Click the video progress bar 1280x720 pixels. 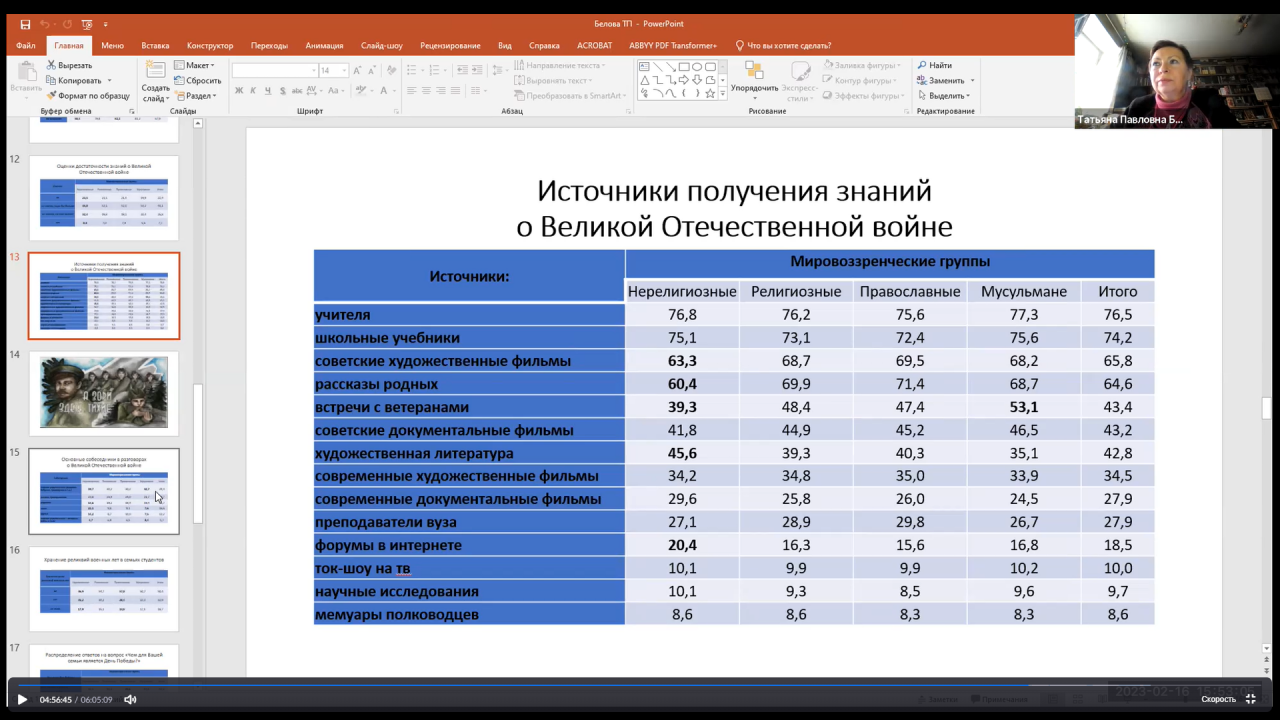pos(640,686)
